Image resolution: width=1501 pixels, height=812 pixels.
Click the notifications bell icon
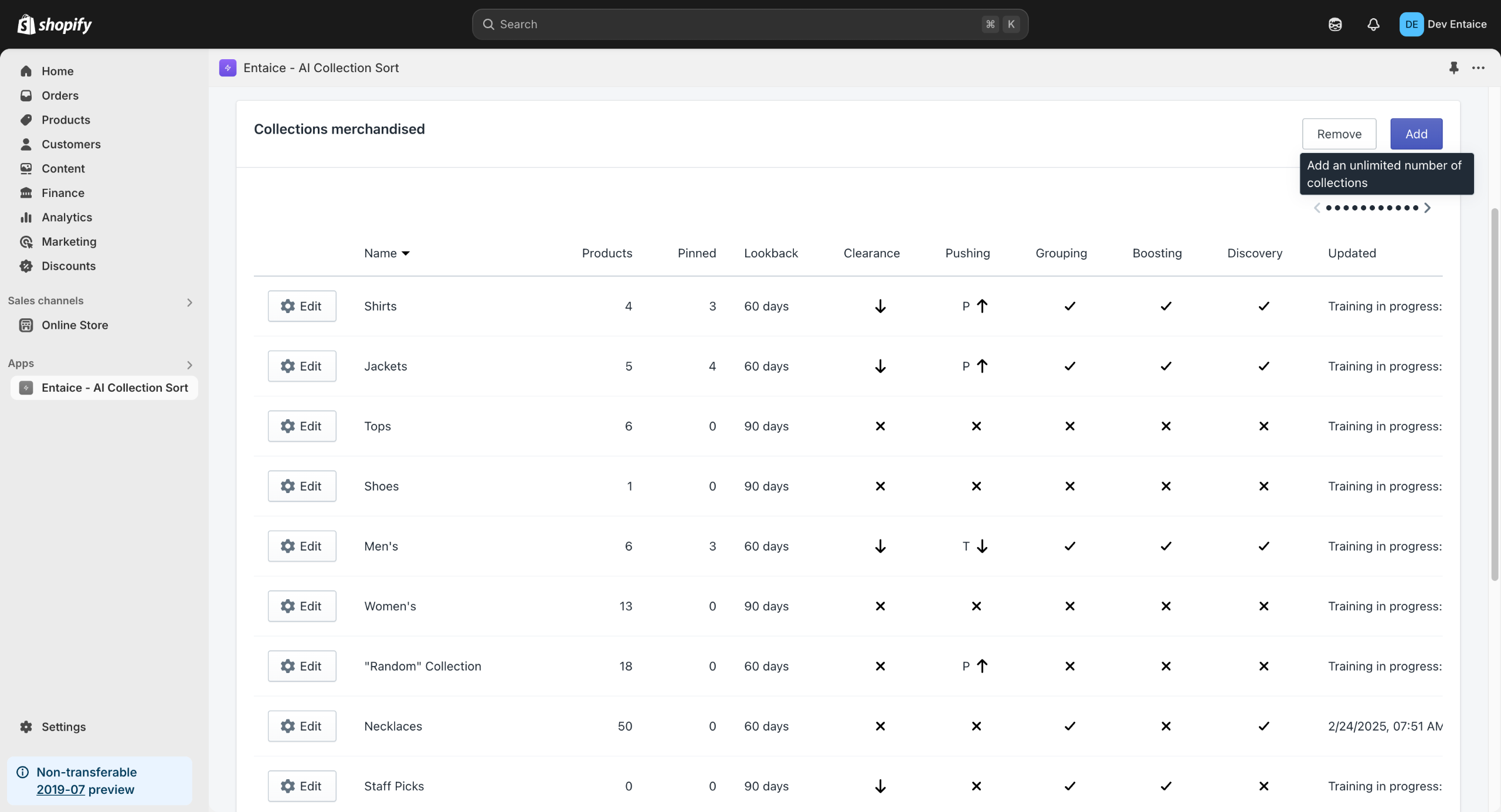[1373, 25]
